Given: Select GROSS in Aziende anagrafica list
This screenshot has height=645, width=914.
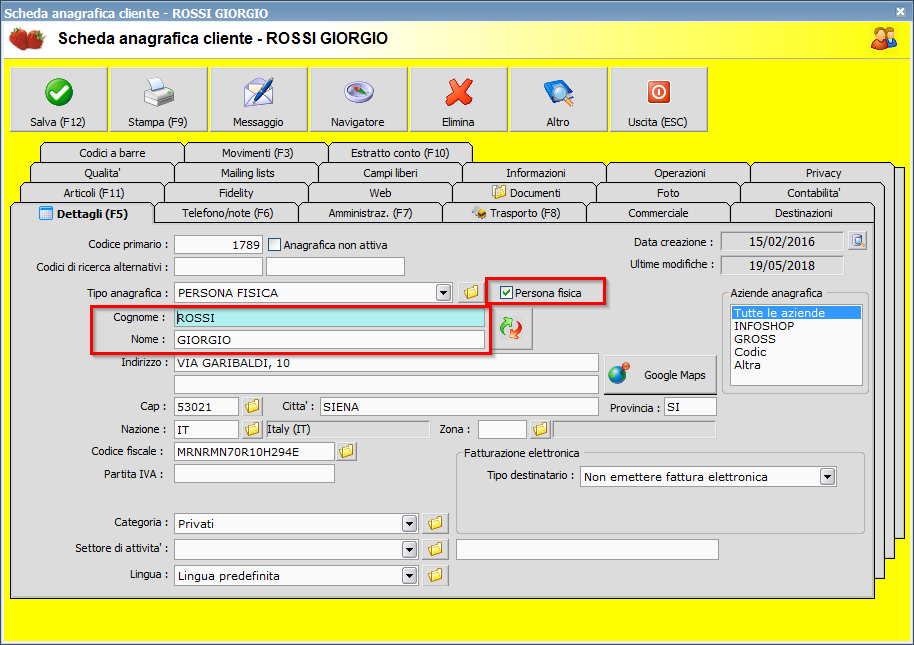Looking at the screenshot, I should pyautogui.click(x=796, y=339).
